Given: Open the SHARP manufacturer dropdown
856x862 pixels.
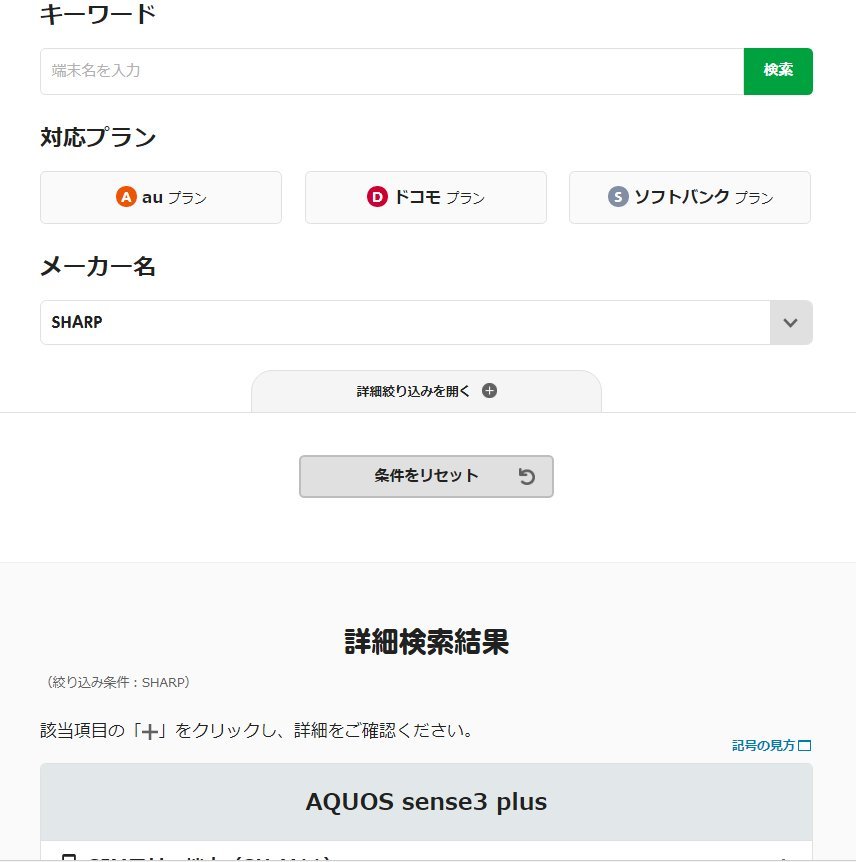Looking at the screenshot, I should click(x=405, y=323).
